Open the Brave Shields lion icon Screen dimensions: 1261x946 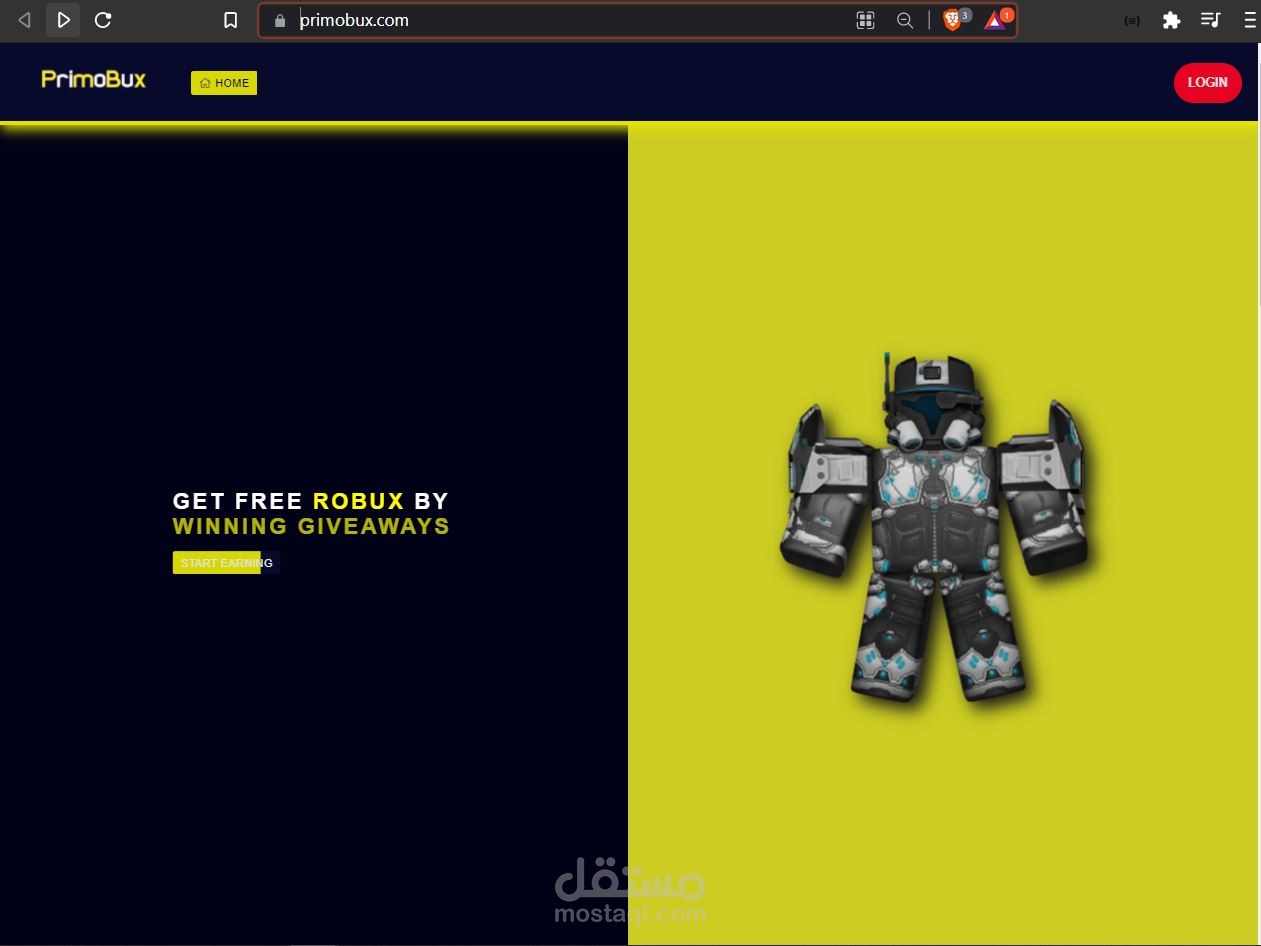point(955,19)
